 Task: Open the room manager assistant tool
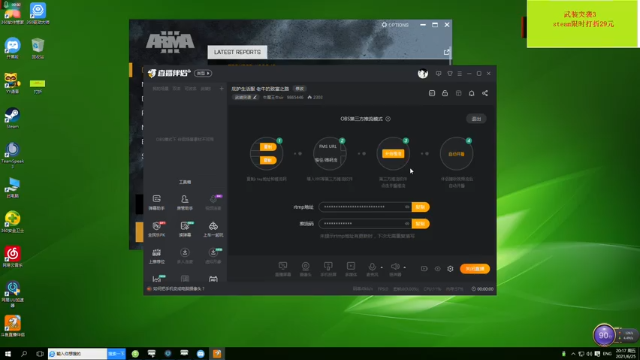point(184,202)
